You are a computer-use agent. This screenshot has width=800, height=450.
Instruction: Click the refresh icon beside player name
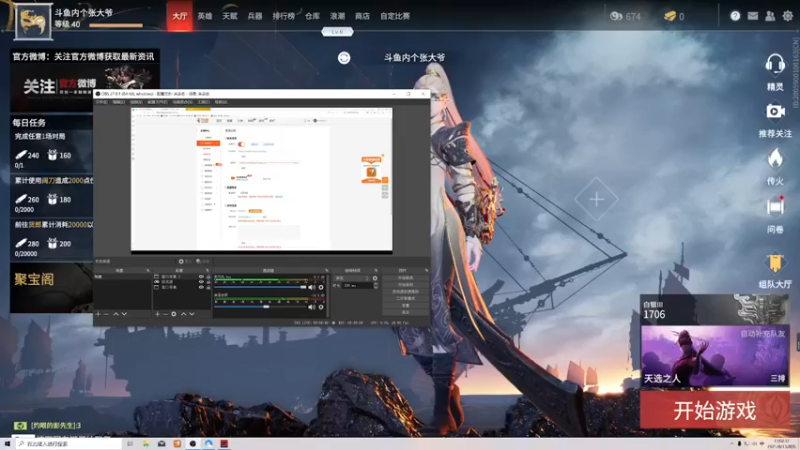[x=344, y=58]
